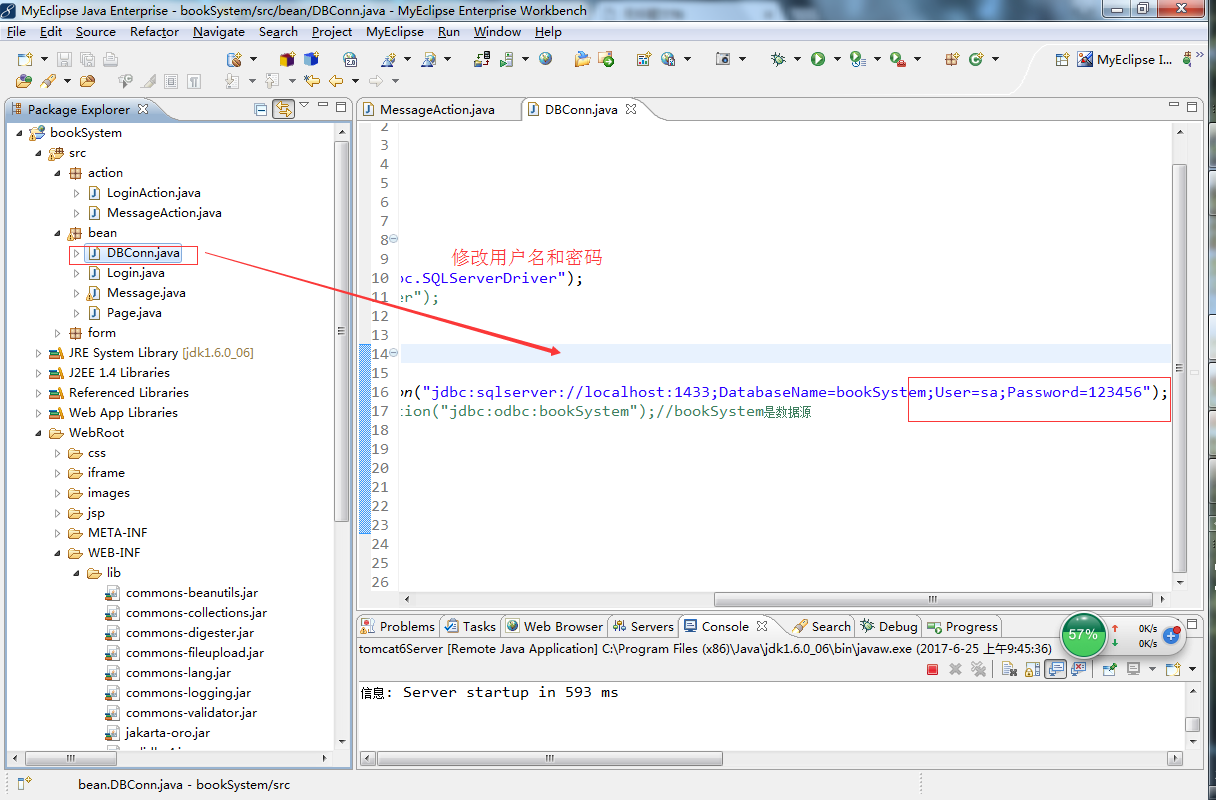The width and height of the screenshot is (1216, 800).
Task: Click the Debug bug toolbar icon
Action: [x=778, y=60]
